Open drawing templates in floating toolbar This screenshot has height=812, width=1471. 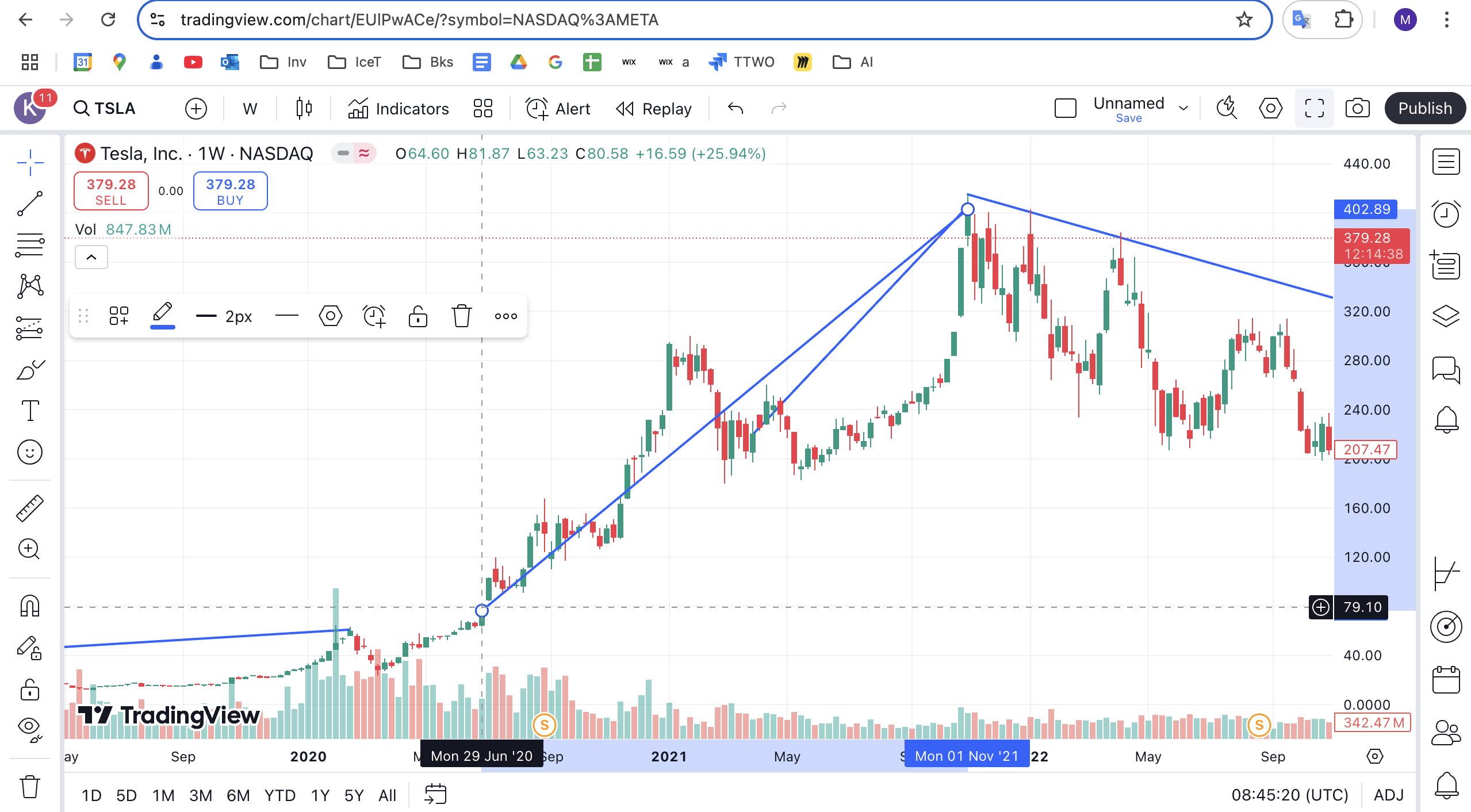coord(119,316)
